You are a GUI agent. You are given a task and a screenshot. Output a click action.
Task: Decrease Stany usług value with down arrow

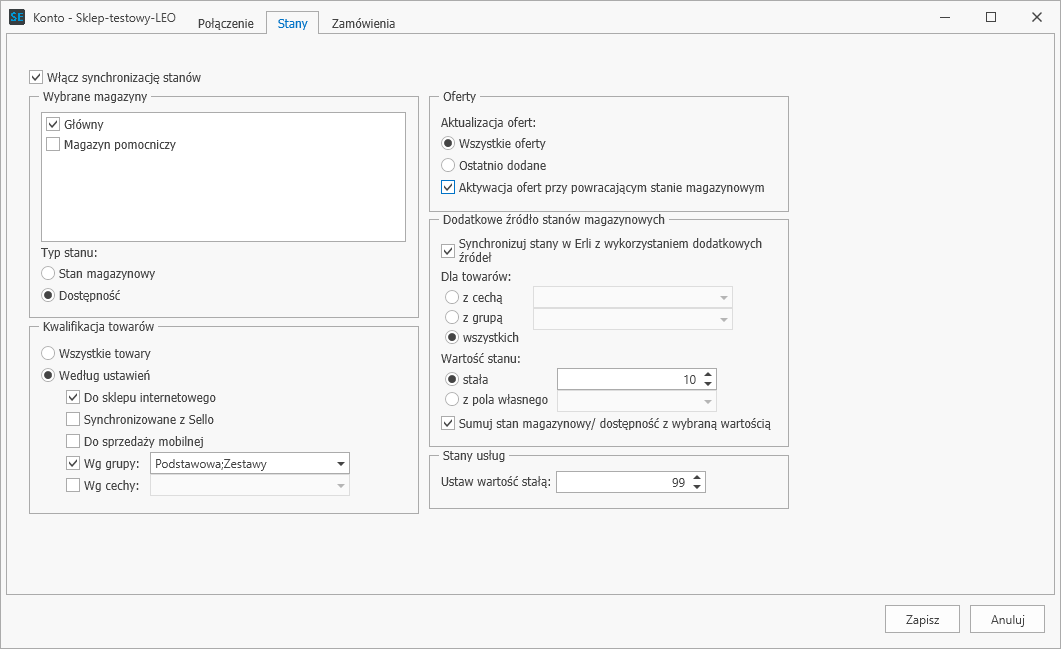[697, 487]
